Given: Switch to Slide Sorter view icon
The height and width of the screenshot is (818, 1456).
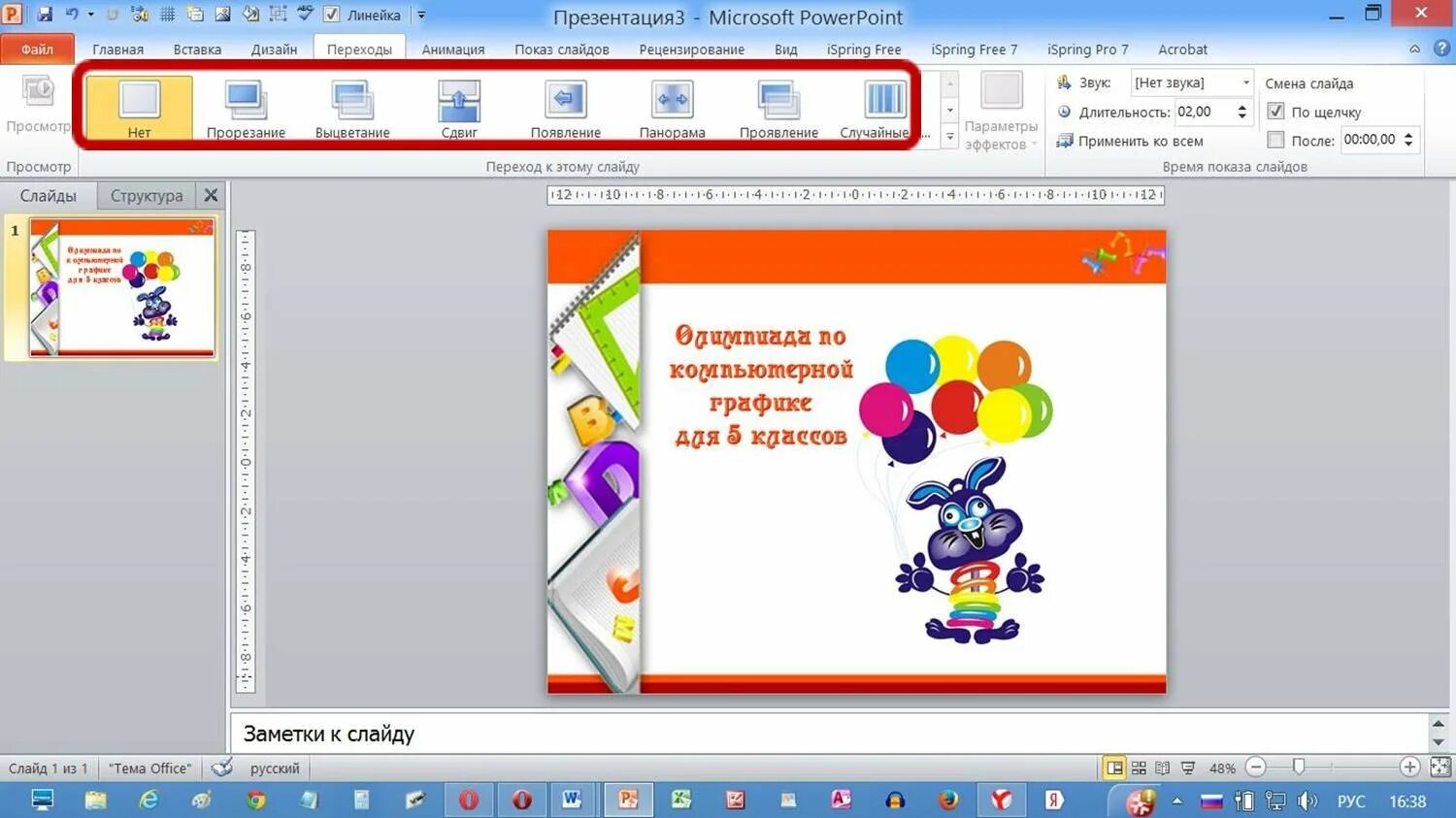Looking at the screenshot, I should [1139, 768].
